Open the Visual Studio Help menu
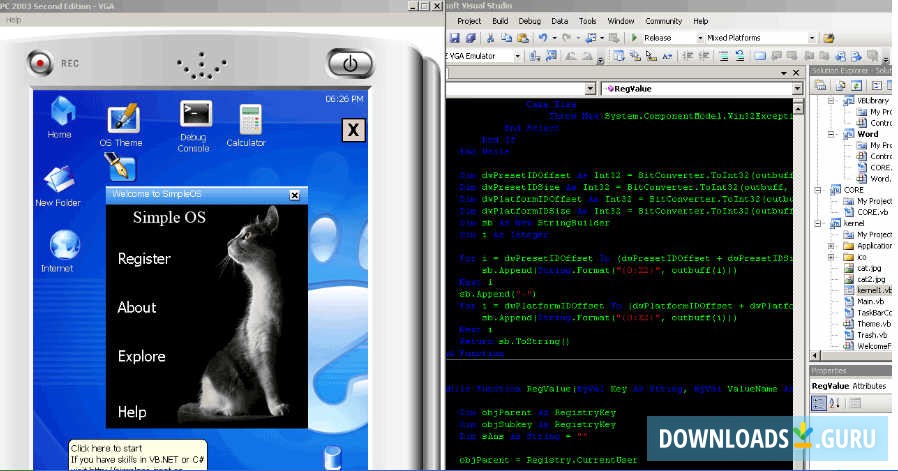The width and height of the screenshot is (898, 471). (x=700, y=21)
